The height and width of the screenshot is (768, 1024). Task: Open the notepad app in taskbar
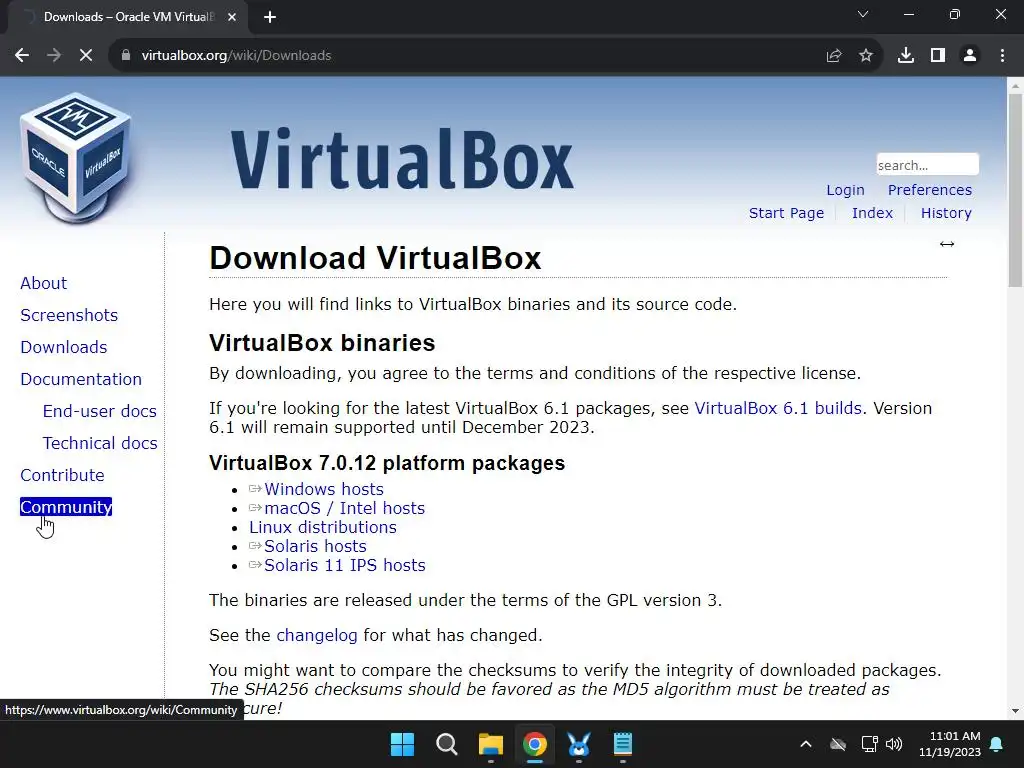coord(622,744)
